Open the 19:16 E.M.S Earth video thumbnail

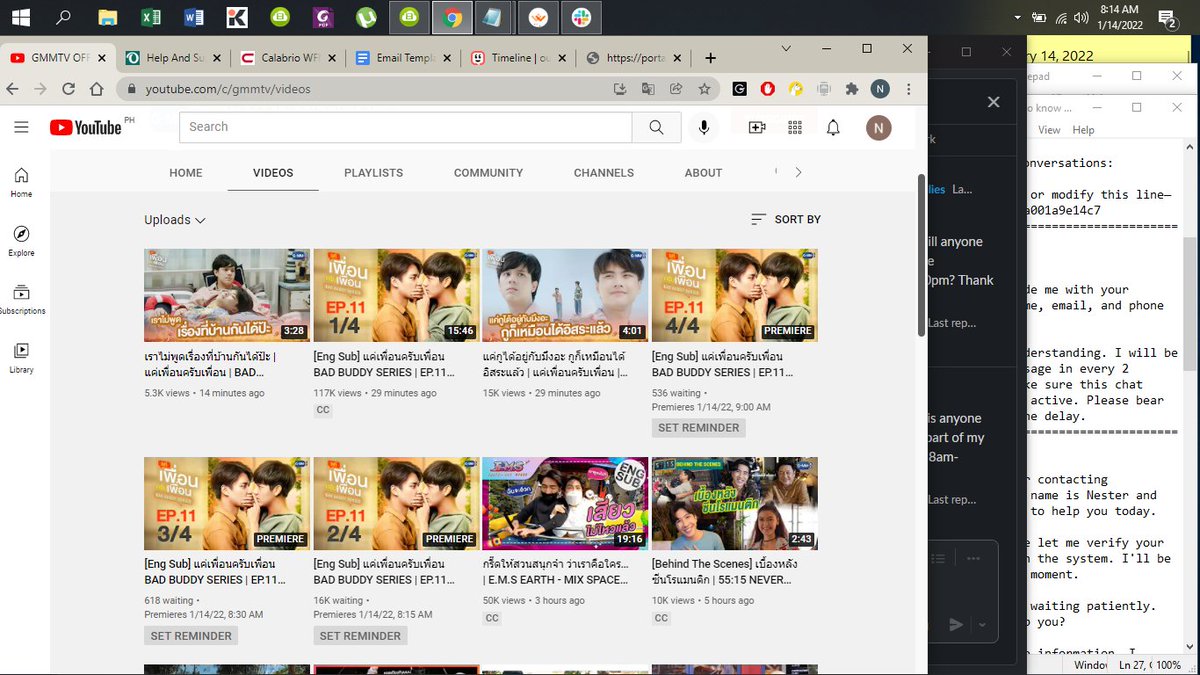[565, 504]
